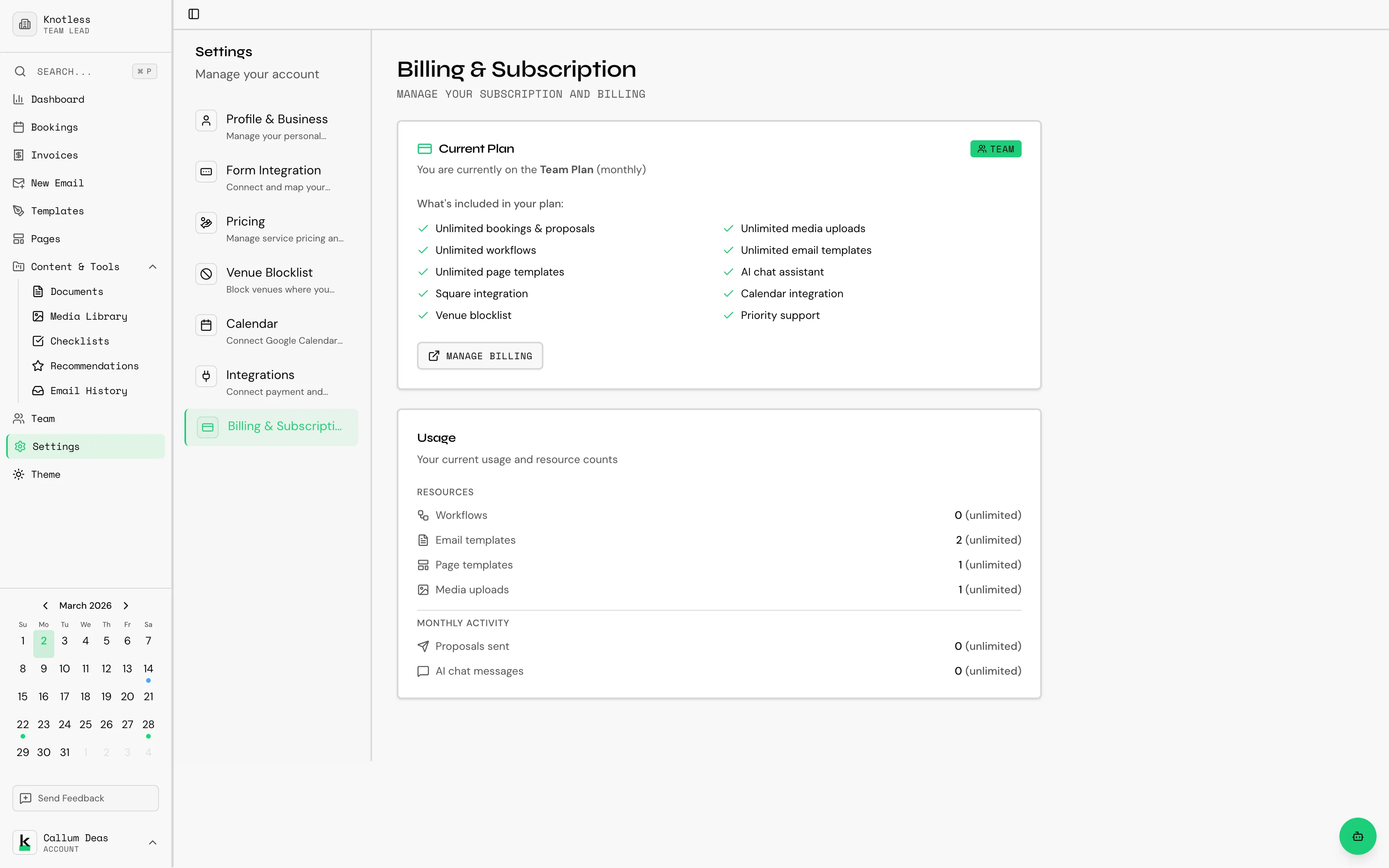Select March 14 on the mini calendar
Screen dimensions: 1389x868
[148, 668]
